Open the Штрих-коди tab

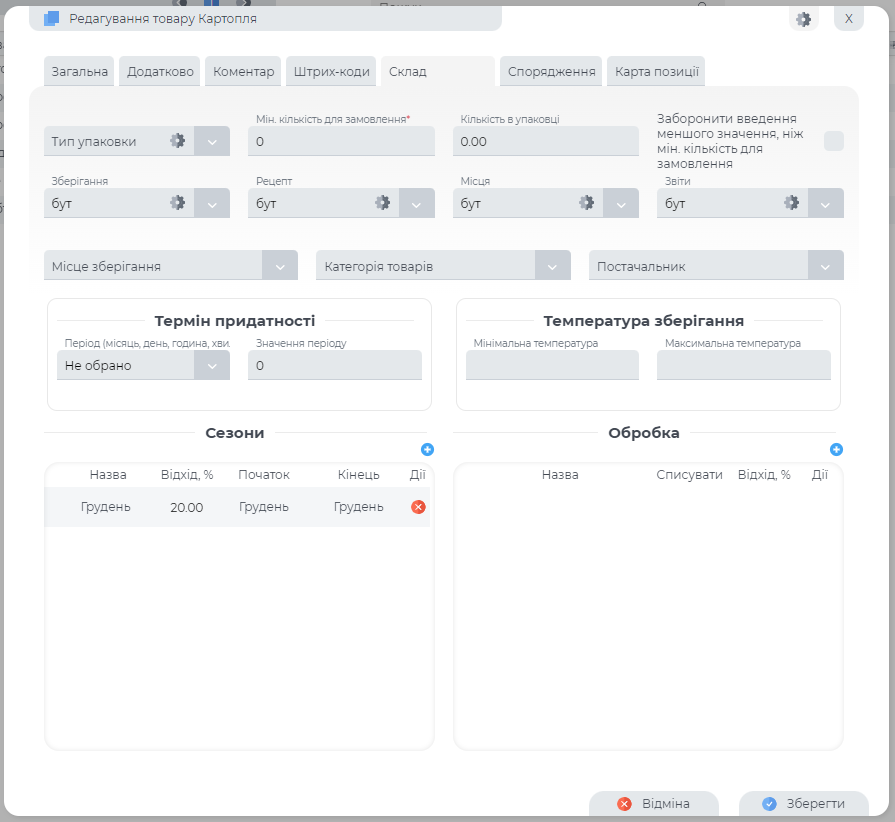click(331, 72)
